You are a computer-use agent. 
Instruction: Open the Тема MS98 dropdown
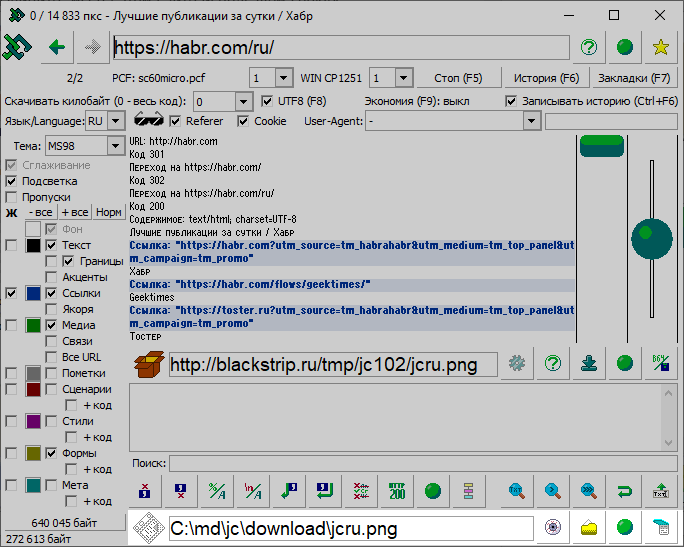[115, 146]
